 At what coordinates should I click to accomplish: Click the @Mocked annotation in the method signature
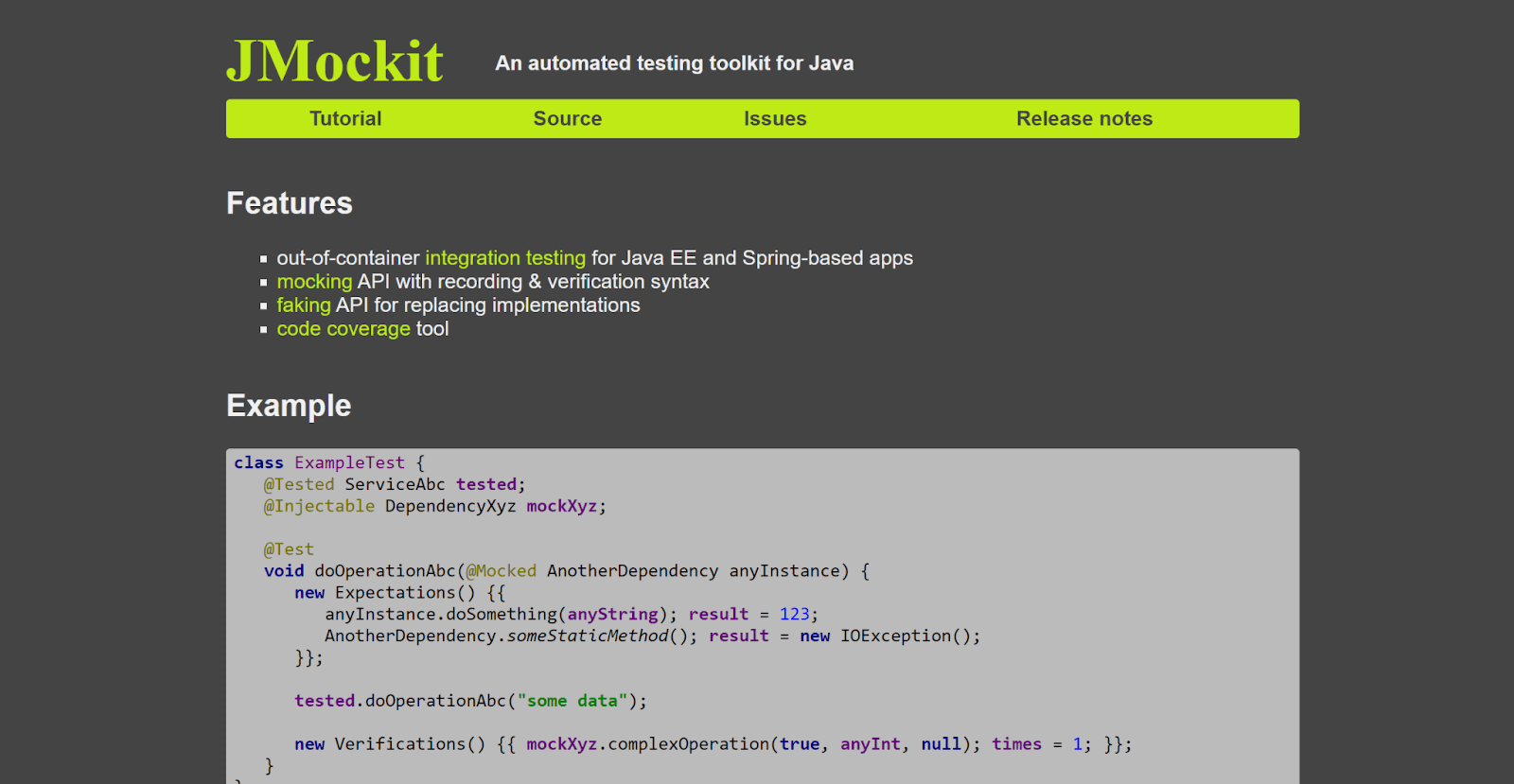[501, 571]
